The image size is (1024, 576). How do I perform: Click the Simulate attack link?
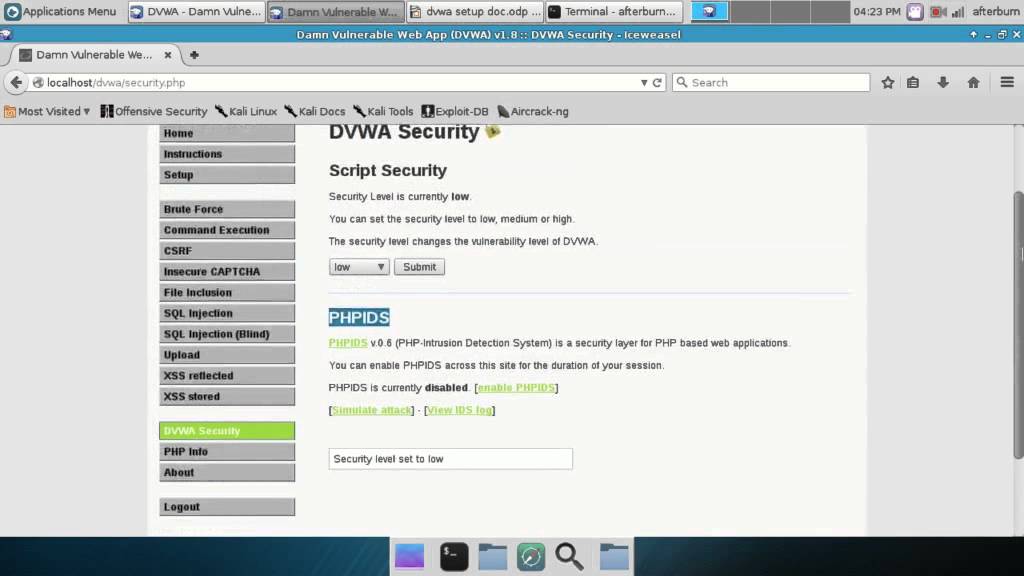(372, 410)
